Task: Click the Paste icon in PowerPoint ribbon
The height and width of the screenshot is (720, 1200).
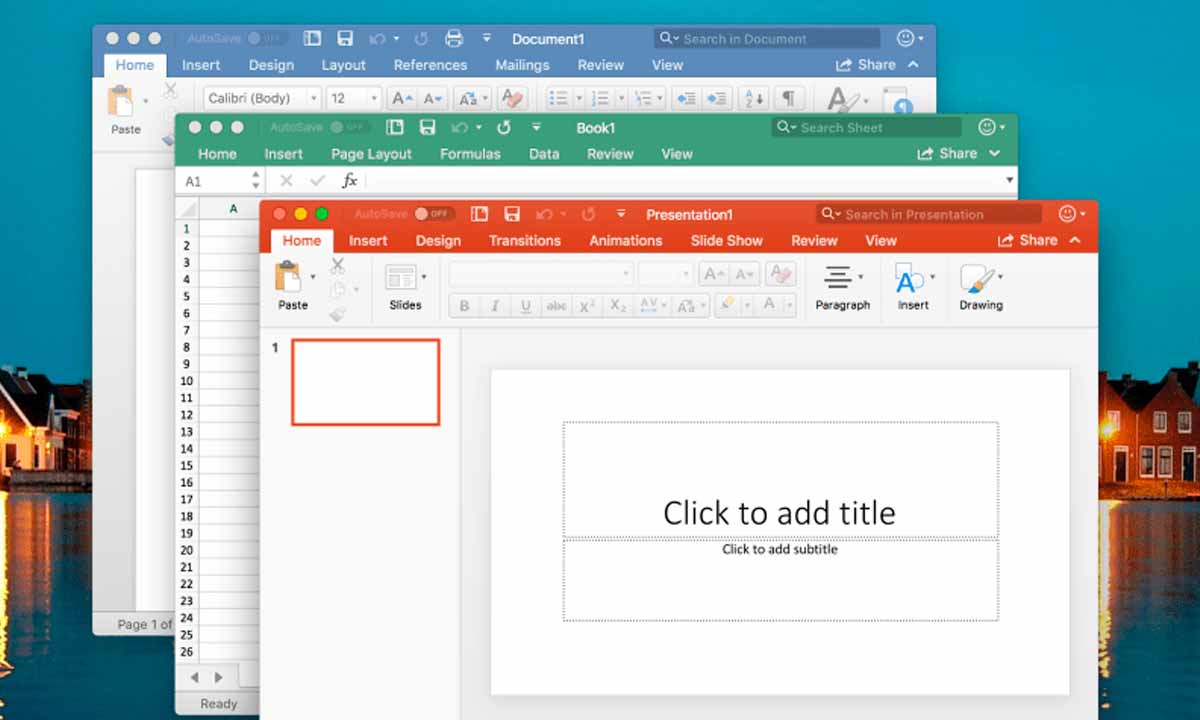Action: coord(290,277)
